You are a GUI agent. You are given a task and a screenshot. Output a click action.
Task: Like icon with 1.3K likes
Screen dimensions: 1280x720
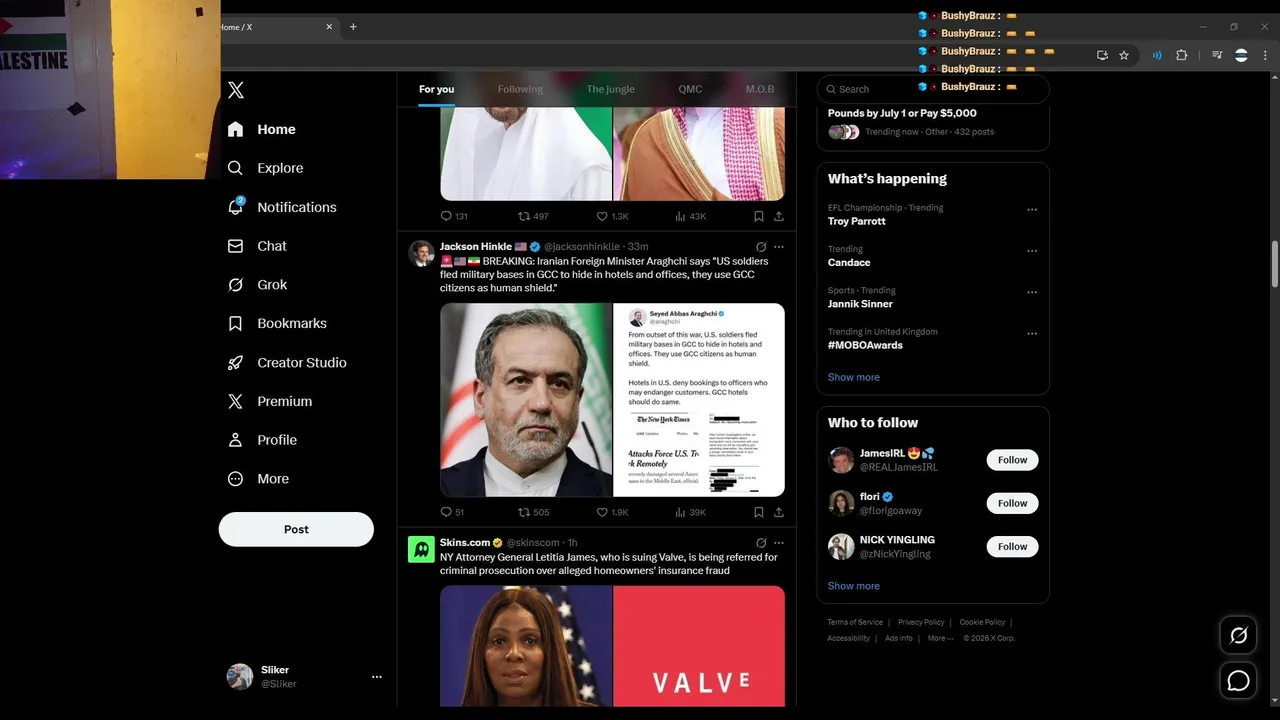tap(602, 216)
